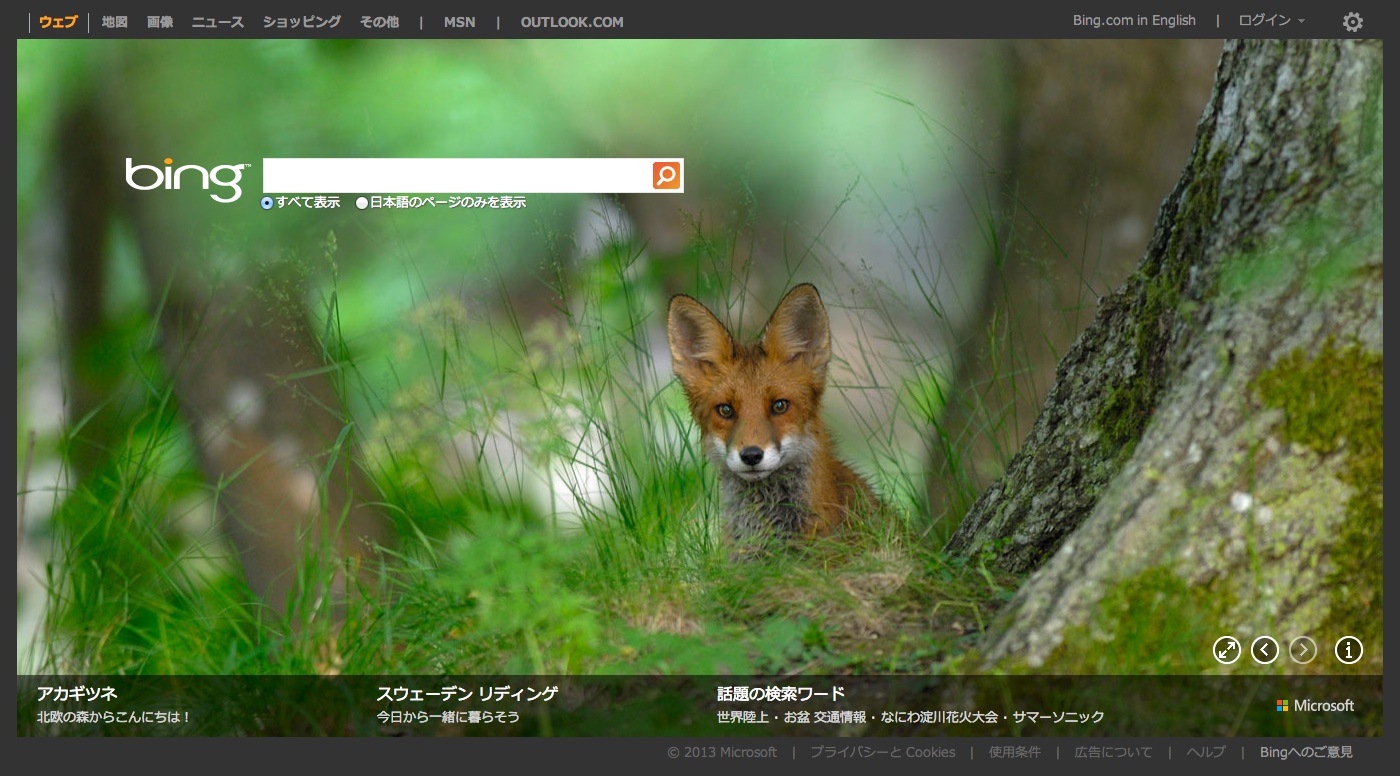1400x776 pixels.
Task: Click the orange search magnifier button
Action: click(666, 176)
